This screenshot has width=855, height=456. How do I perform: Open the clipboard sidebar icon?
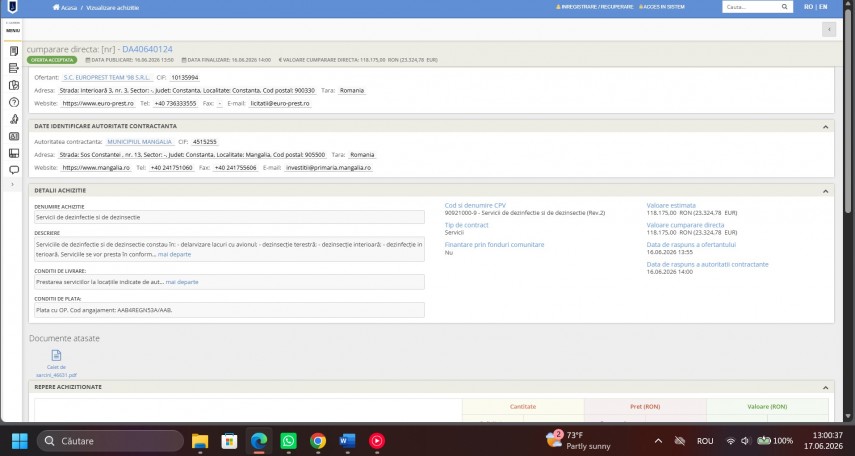click(14, 85)
